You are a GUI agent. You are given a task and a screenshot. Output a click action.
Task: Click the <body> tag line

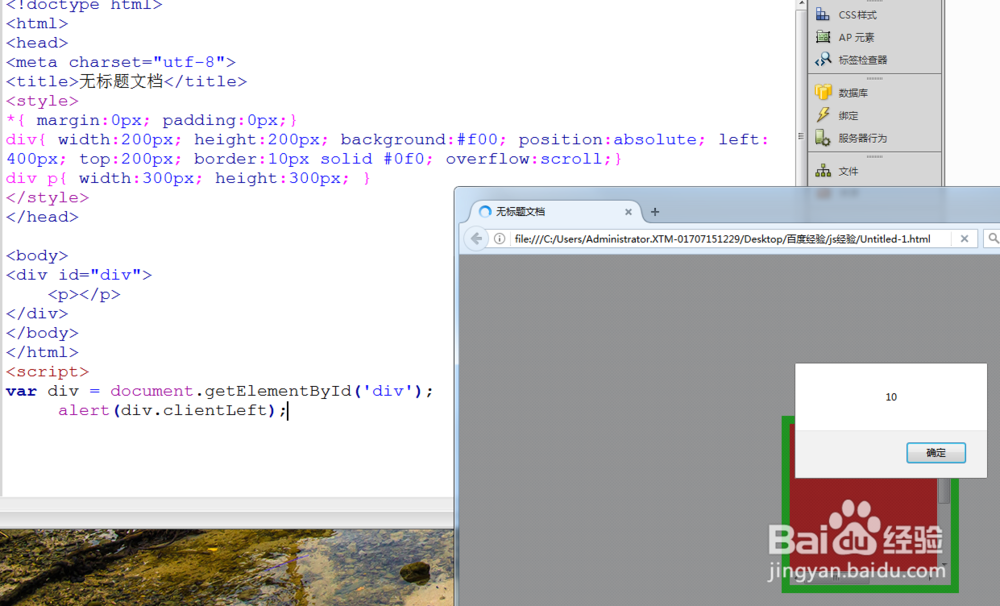pos(37,256)
